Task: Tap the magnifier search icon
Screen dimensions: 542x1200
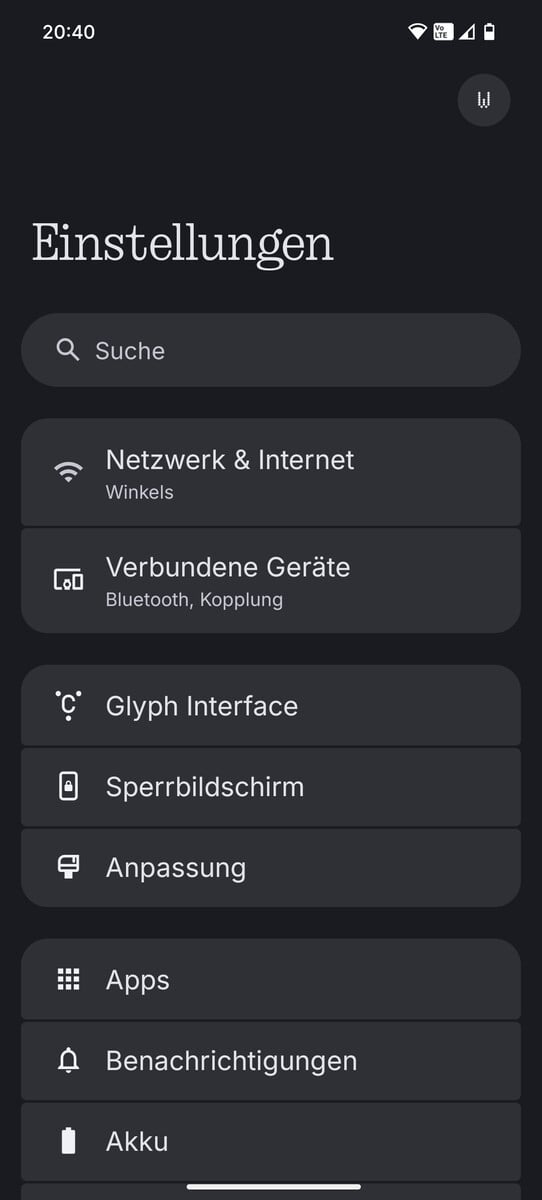Action: click(x=68, y=350)
